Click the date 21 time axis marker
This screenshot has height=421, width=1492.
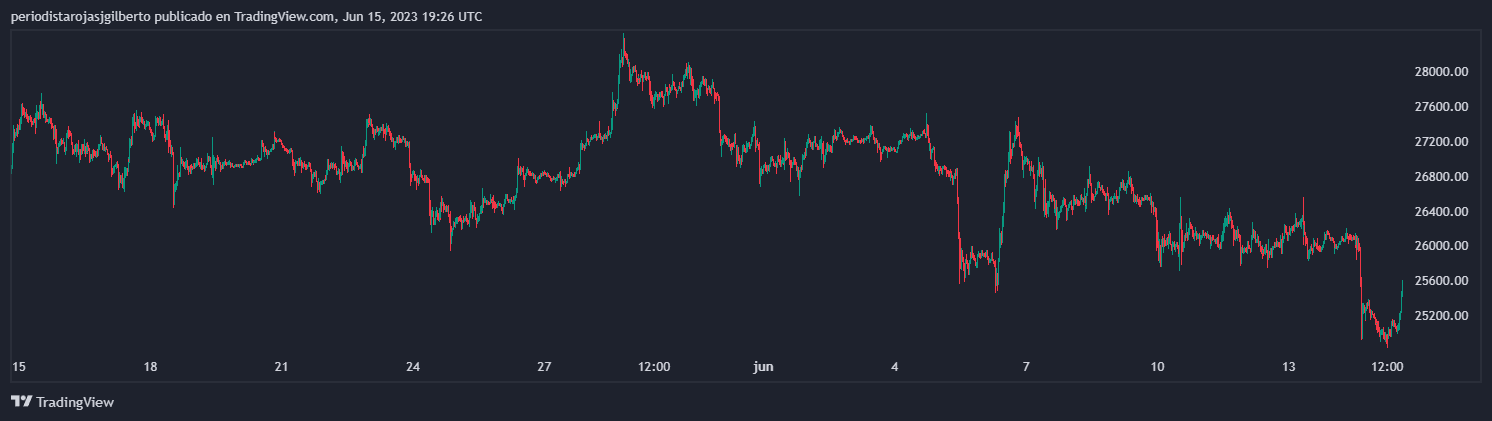[281, 367]
